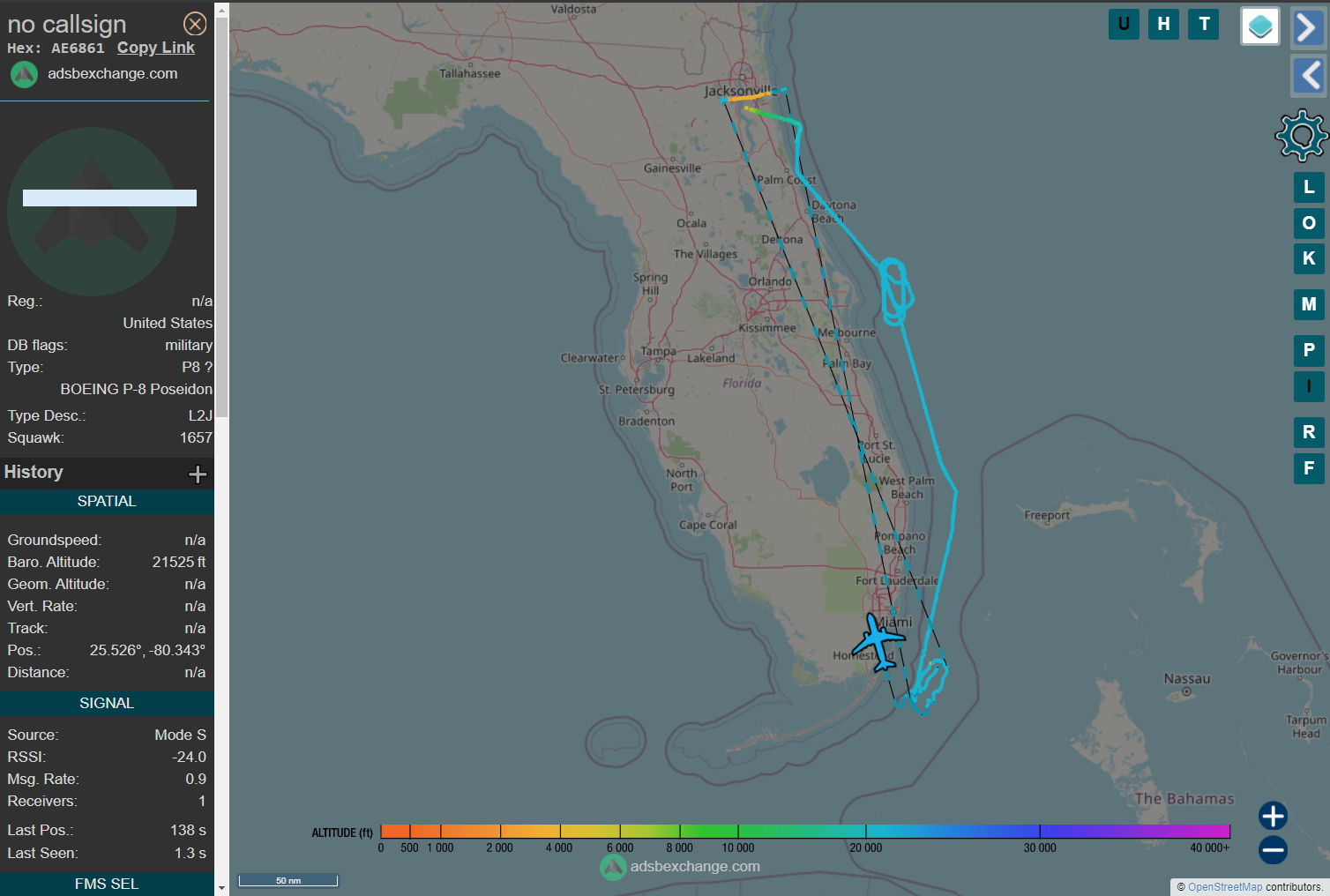Viewport: 1330px width, 896px height.
Task: Click the United States country text
Action: point(168,324)
